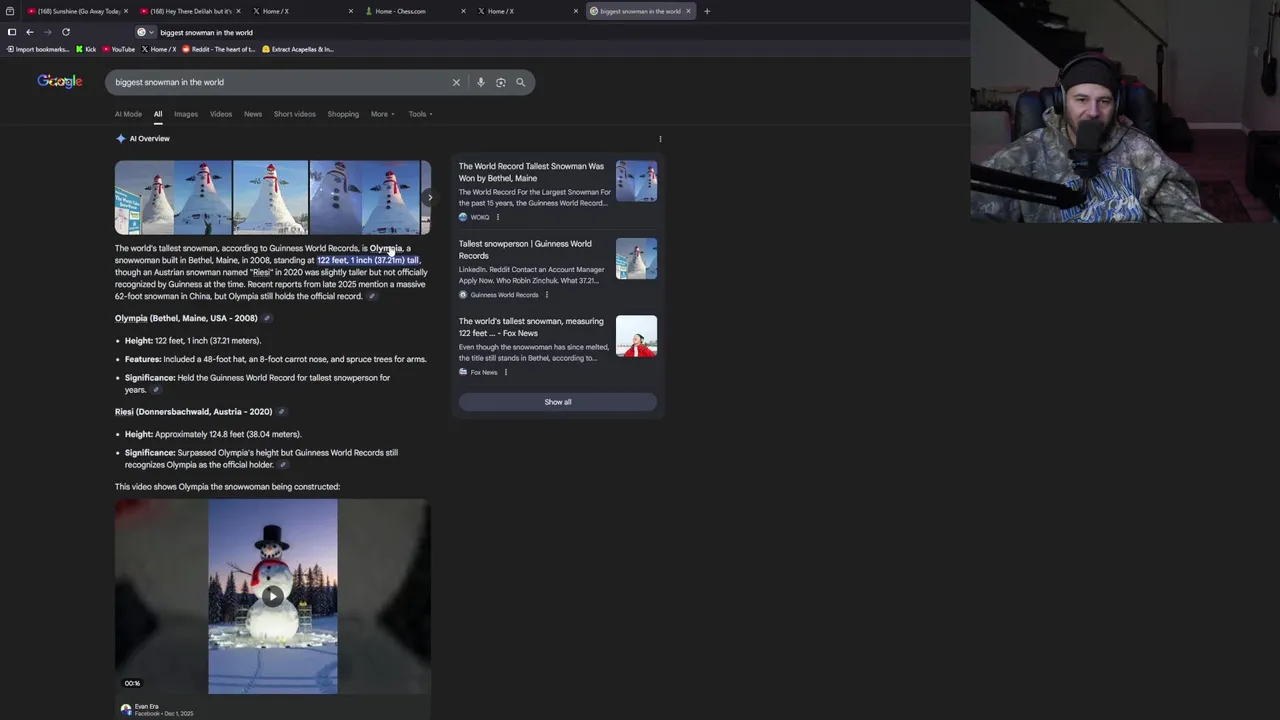Click highlighted '122 feet, 1 inch (37.21m) tall' text

pos(368,260)
